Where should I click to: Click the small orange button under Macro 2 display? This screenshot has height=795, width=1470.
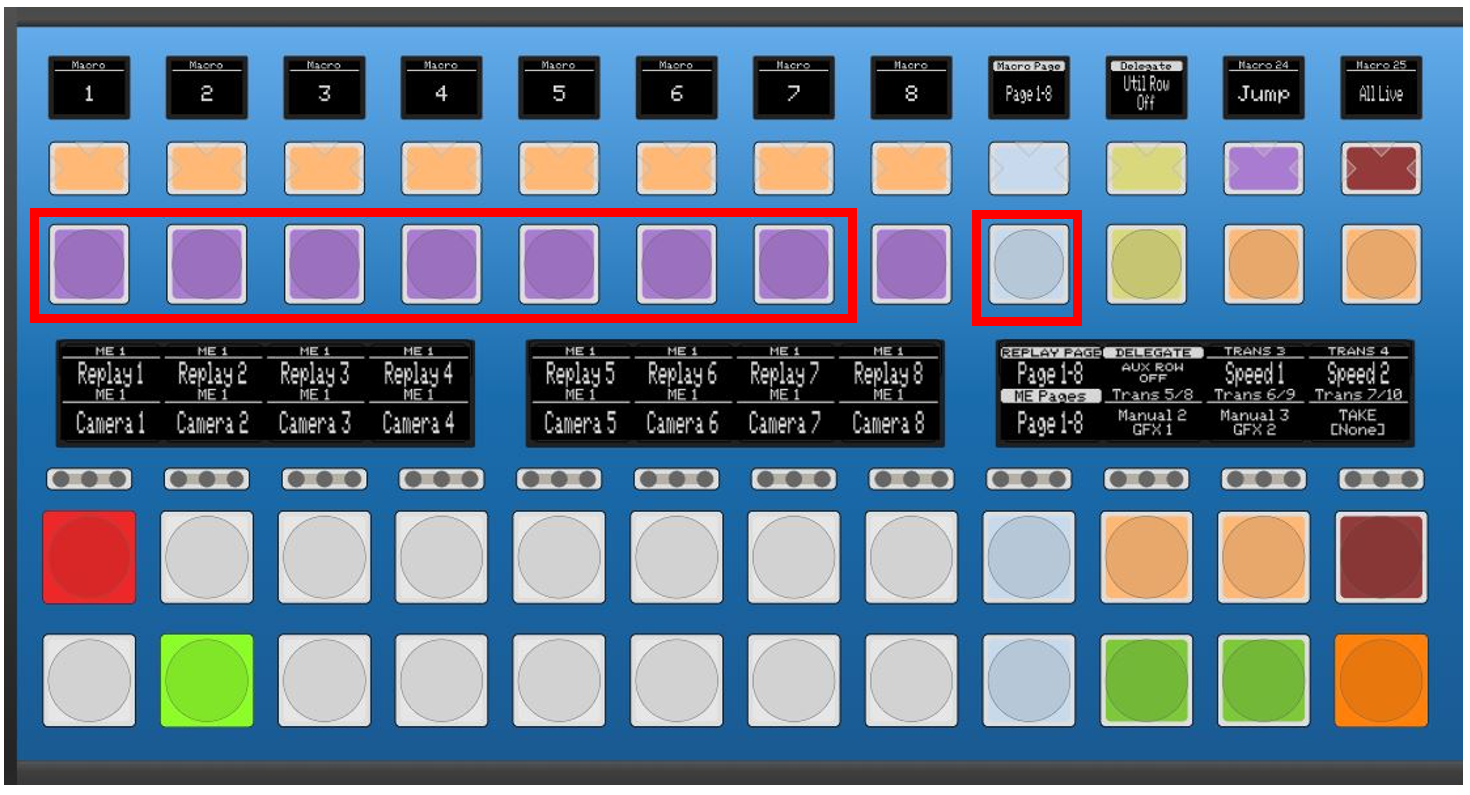click(x=206, y=168)
